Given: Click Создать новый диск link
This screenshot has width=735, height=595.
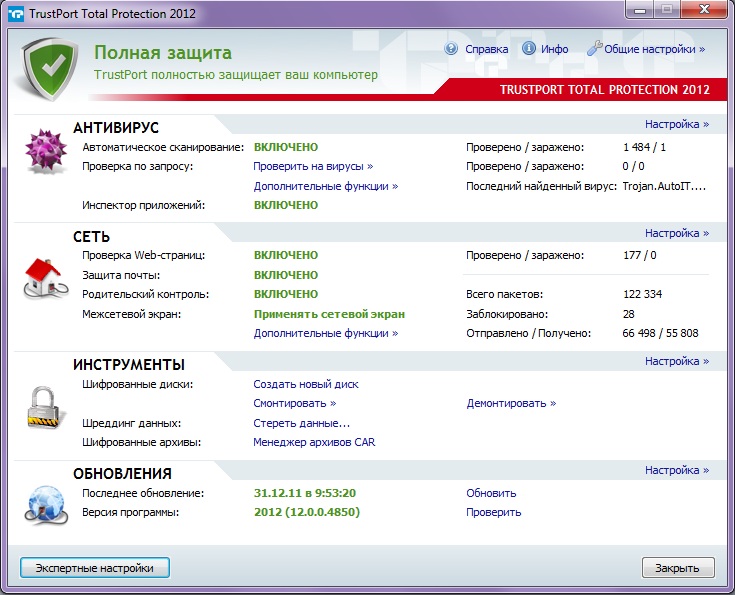Looking at the screenshot, I should [x=306, y=384].
